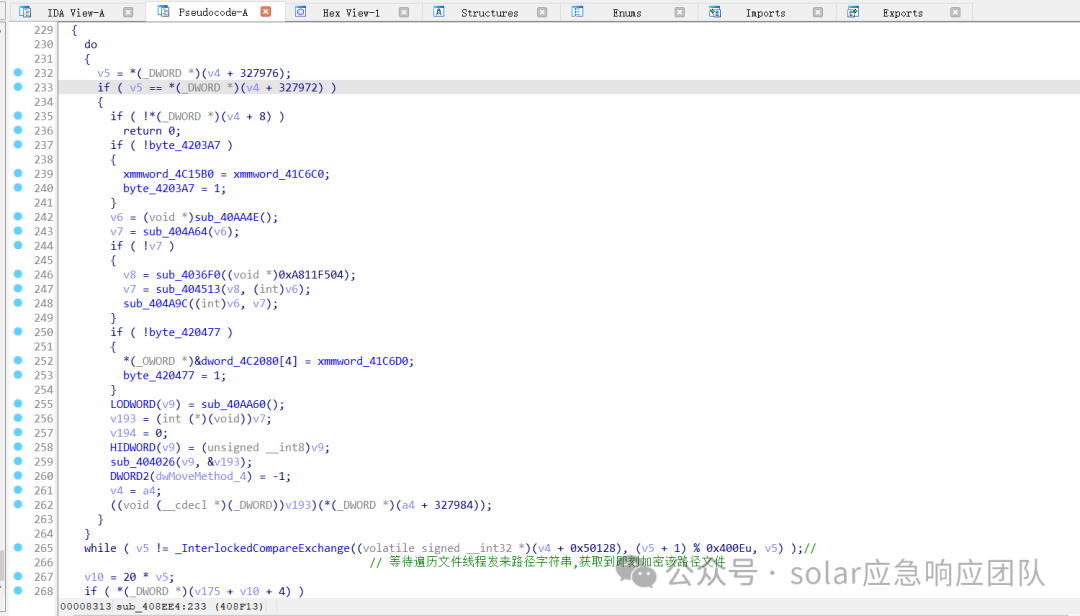Screen dimensions: 1080x616
Task: Click function name sub_404026 on line 259
Action: (x=143, y=462)
